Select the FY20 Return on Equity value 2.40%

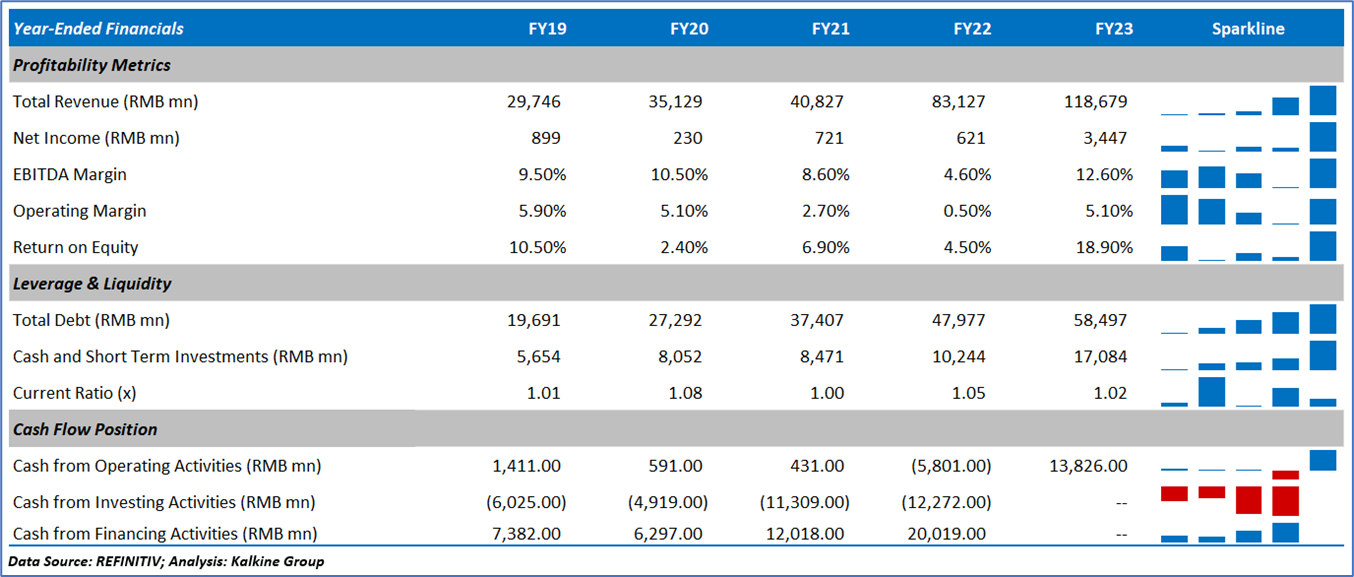680,247
